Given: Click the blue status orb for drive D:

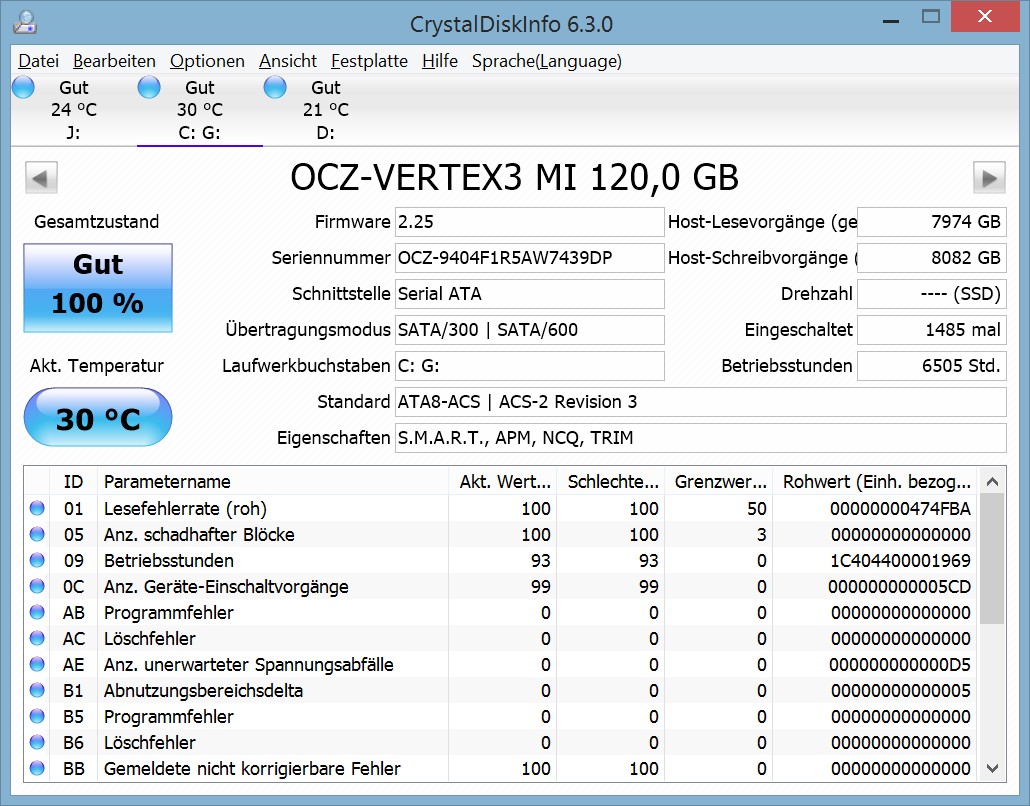Looking at the screenshot, I should point(275,87).
